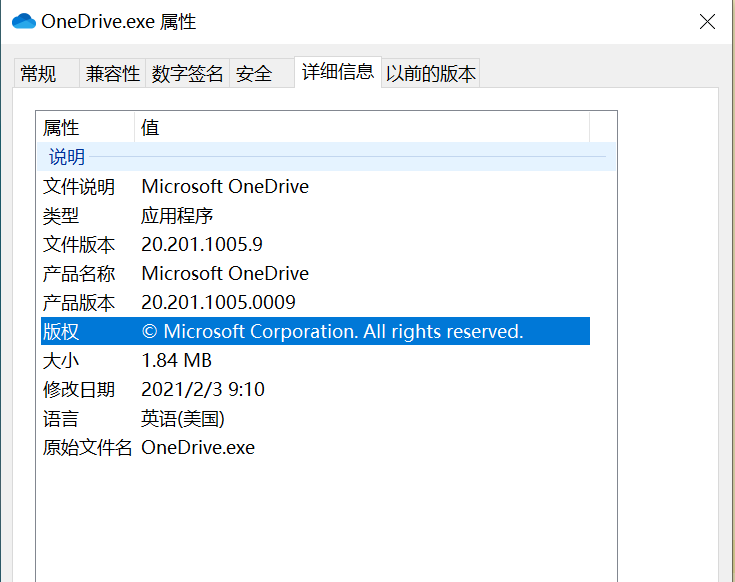Click the 英语(美国) language value
Screen dimensions: 735x582
[x=183, y=419]
